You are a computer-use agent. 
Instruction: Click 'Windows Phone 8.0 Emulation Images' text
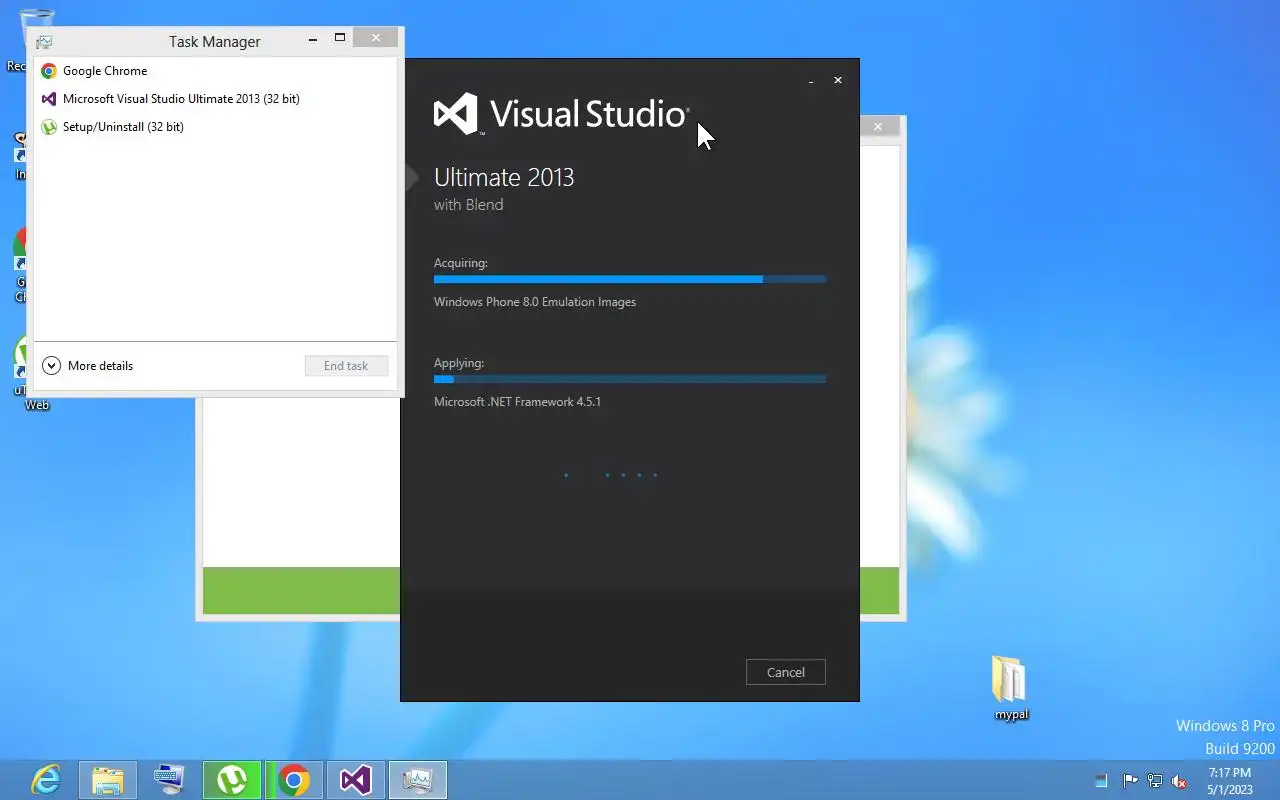pyautogui.click(x=535, y=302)
